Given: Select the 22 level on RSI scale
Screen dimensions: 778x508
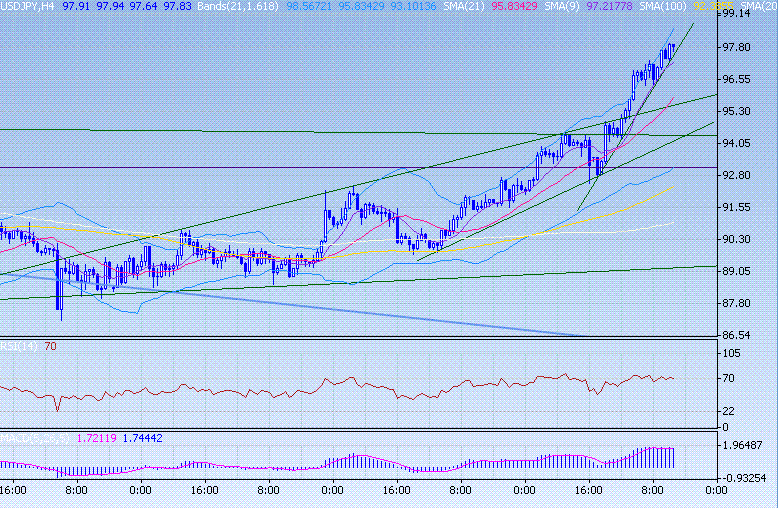Looking at the screenshot, I should pyautogui.click(x=728, y=411).
